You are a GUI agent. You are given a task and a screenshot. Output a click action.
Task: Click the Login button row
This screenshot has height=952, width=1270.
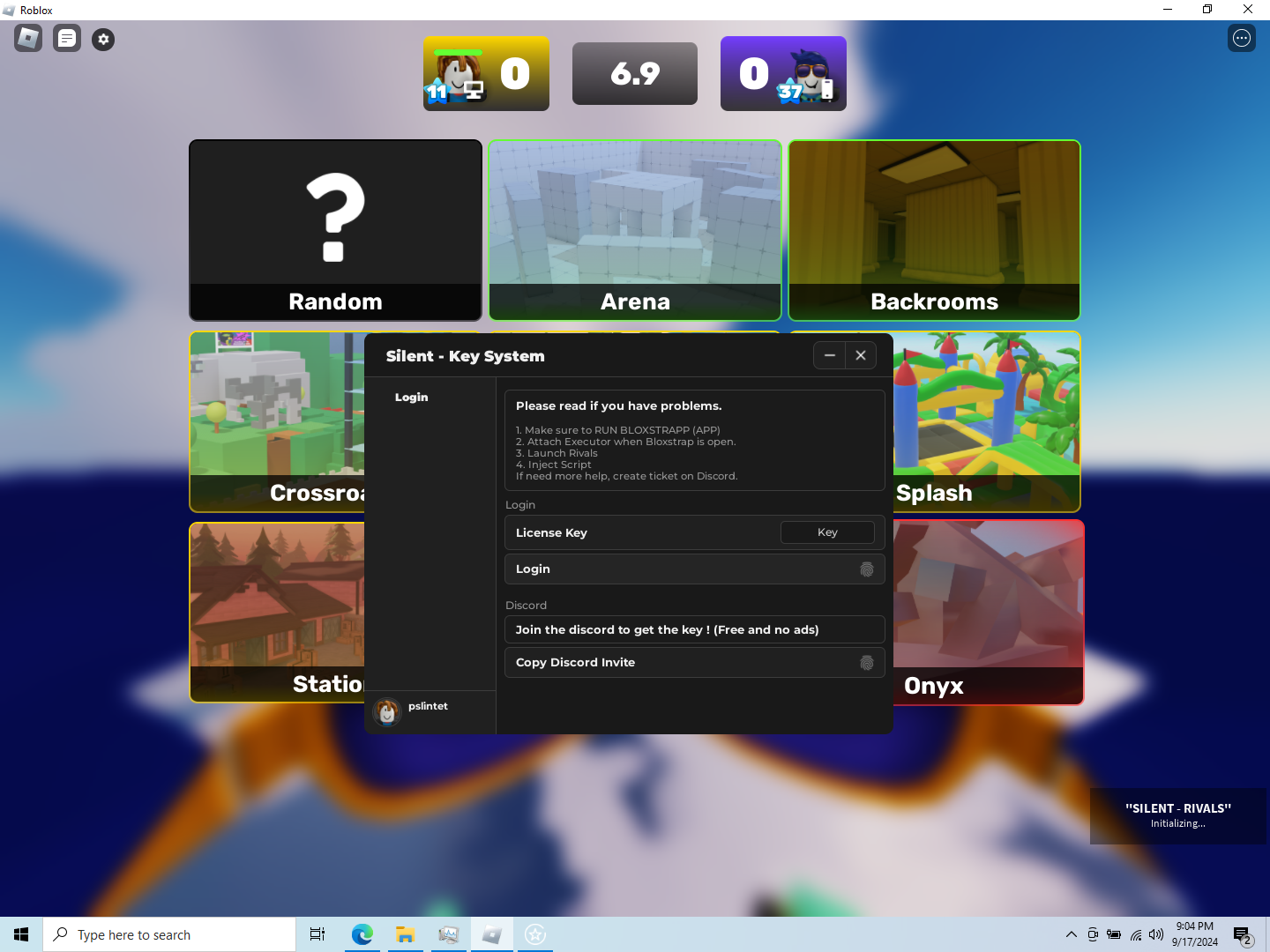695,569
